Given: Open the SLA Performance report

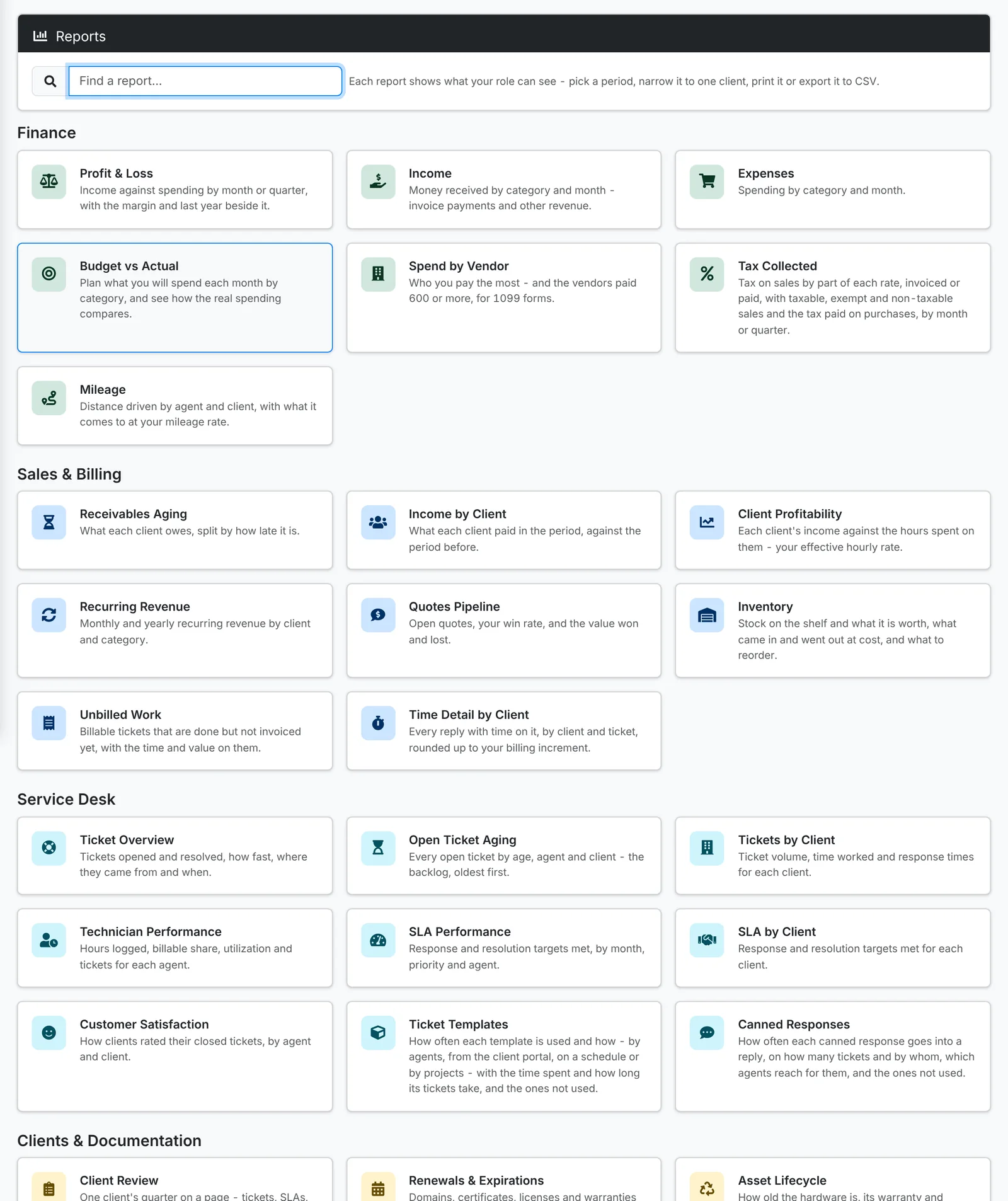Looking at the screenshot, I should click(x=504, y=948).
